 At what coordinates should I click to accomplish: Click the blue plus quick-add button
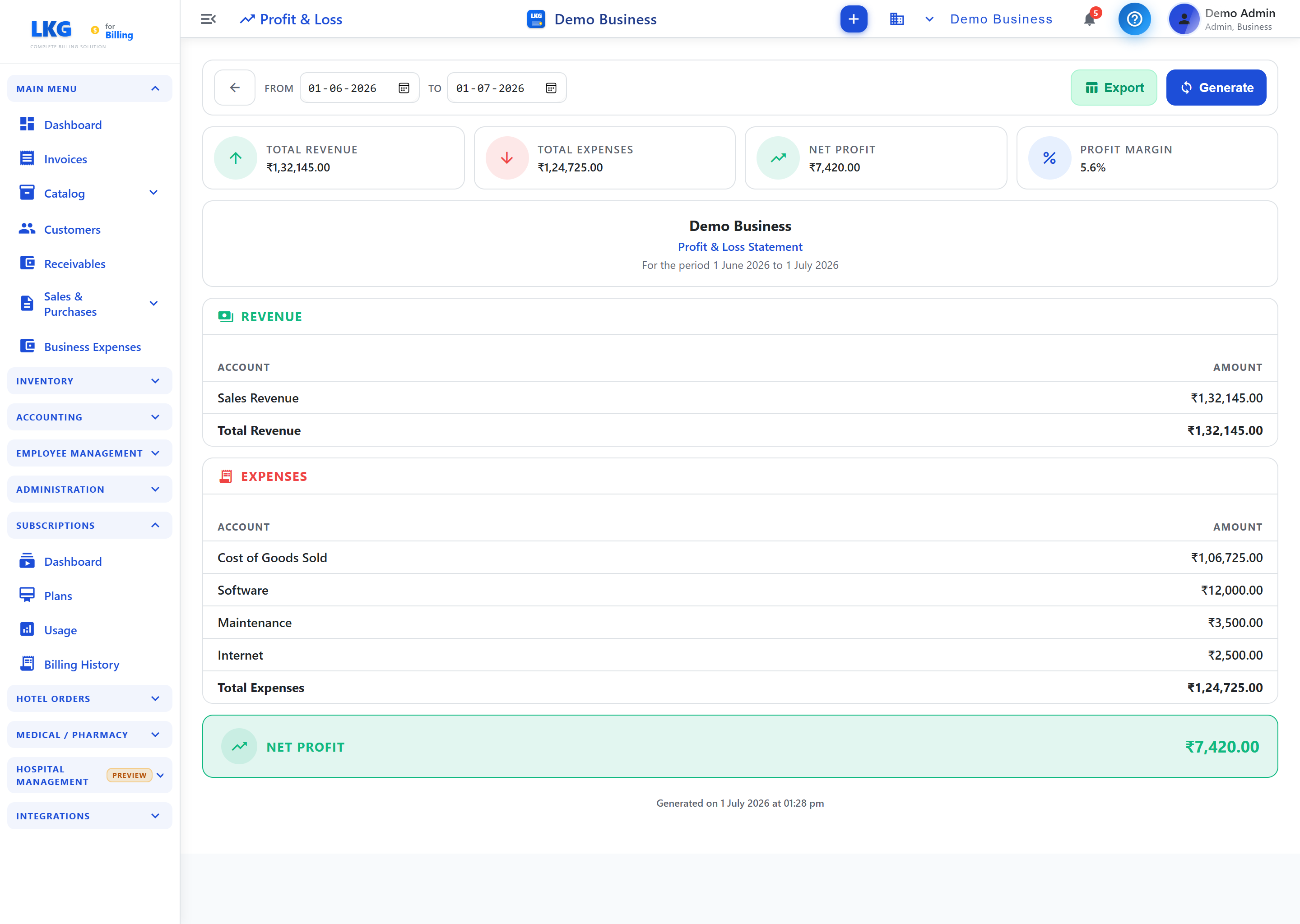853,19
